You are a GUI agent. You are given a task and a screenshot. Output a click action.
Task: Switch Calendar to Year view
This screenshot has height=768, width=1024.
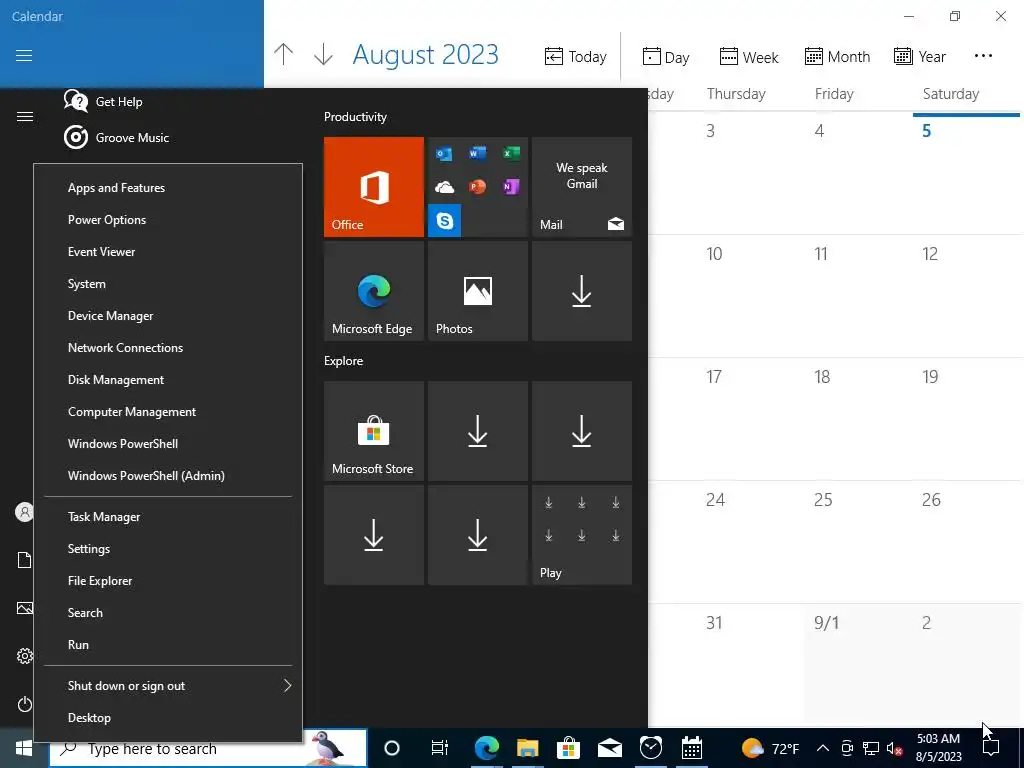point(920,57)
